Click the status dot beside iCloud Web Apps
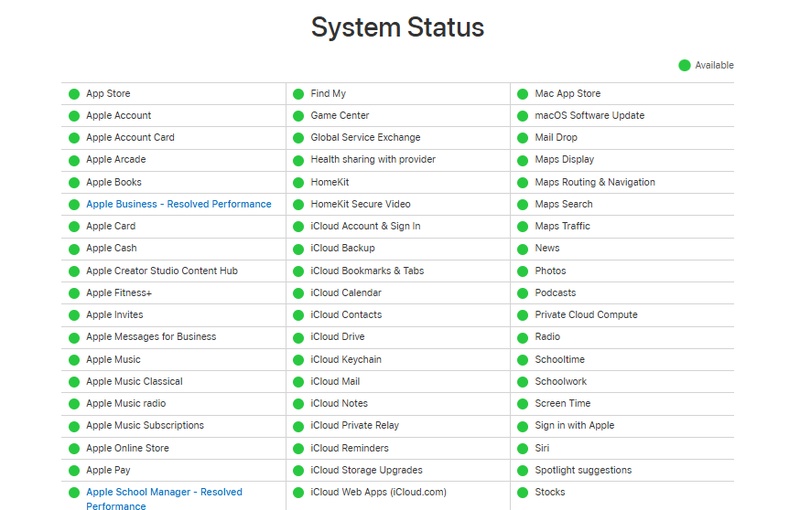The height and width of the screenshot is (510, 800). point(298,493)
